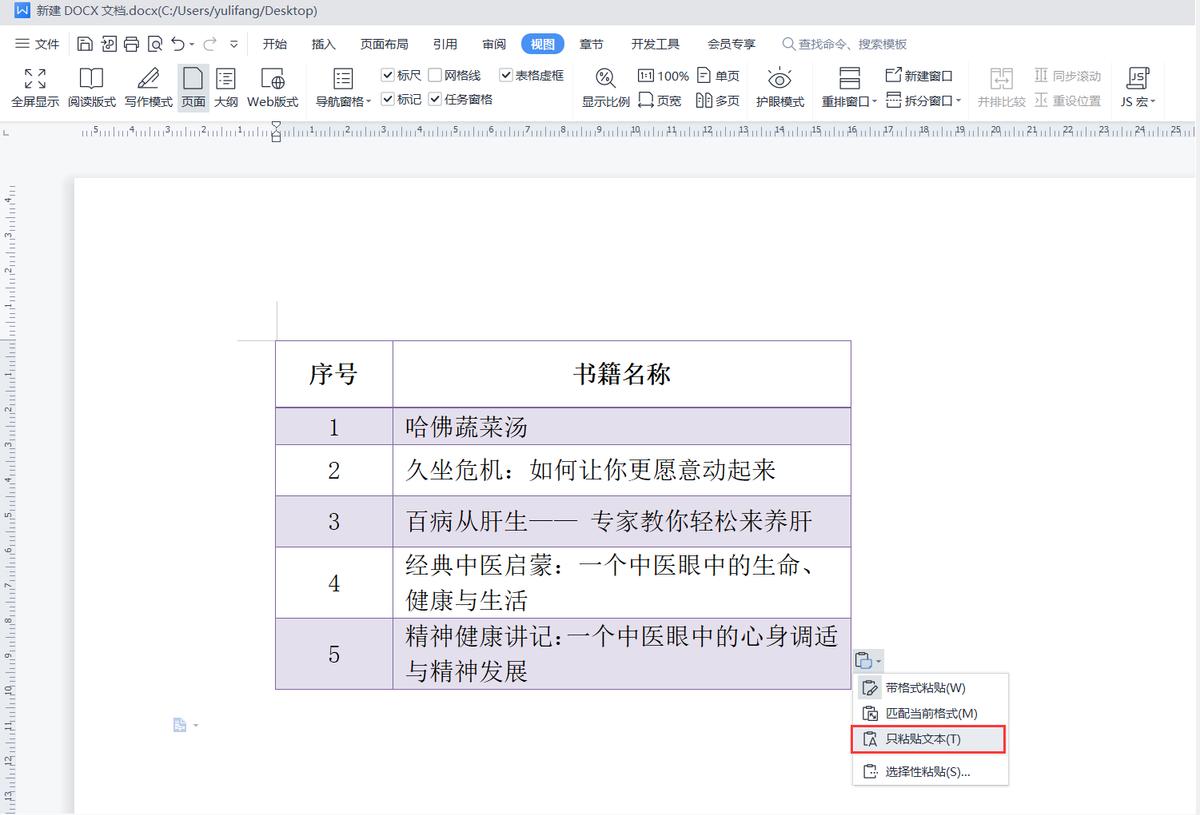Viewport: 1200px width, 815px height.
Task: Uncheck the 标尺 ruler checkbox
Action: tap(389, 75)
